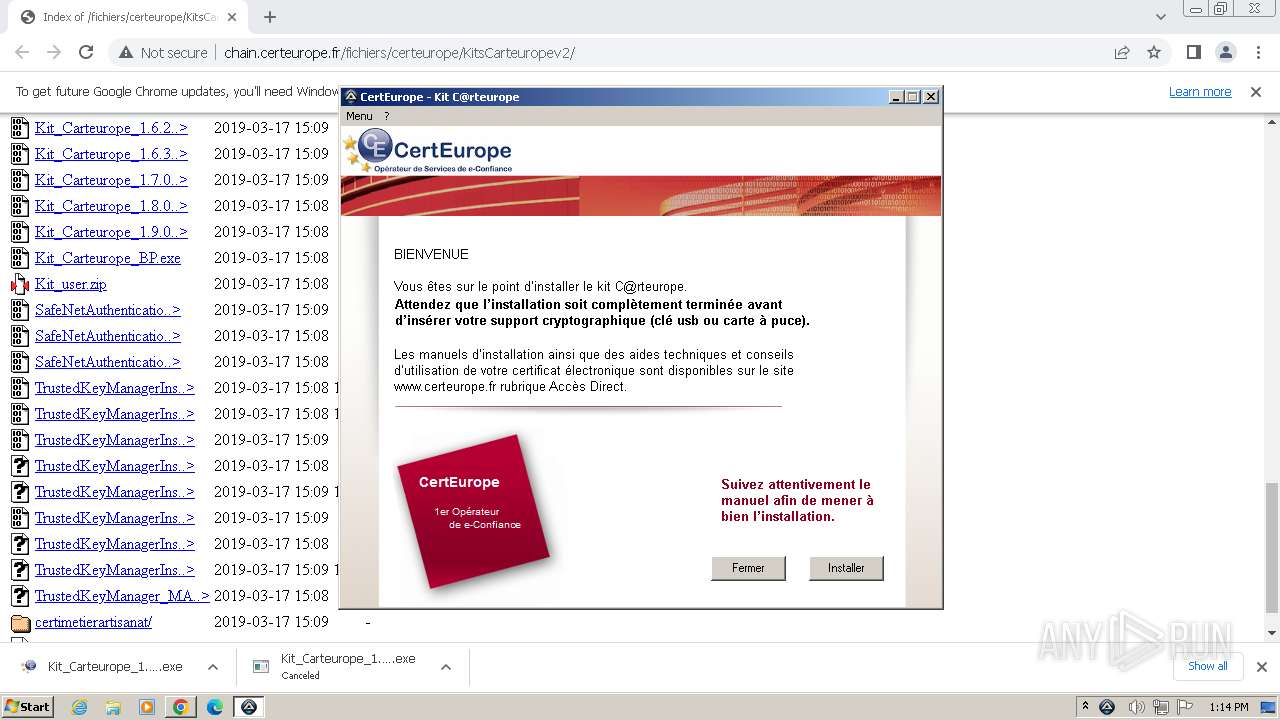
Task: Open the tab search chevron
Action: tap(1160, 17)
